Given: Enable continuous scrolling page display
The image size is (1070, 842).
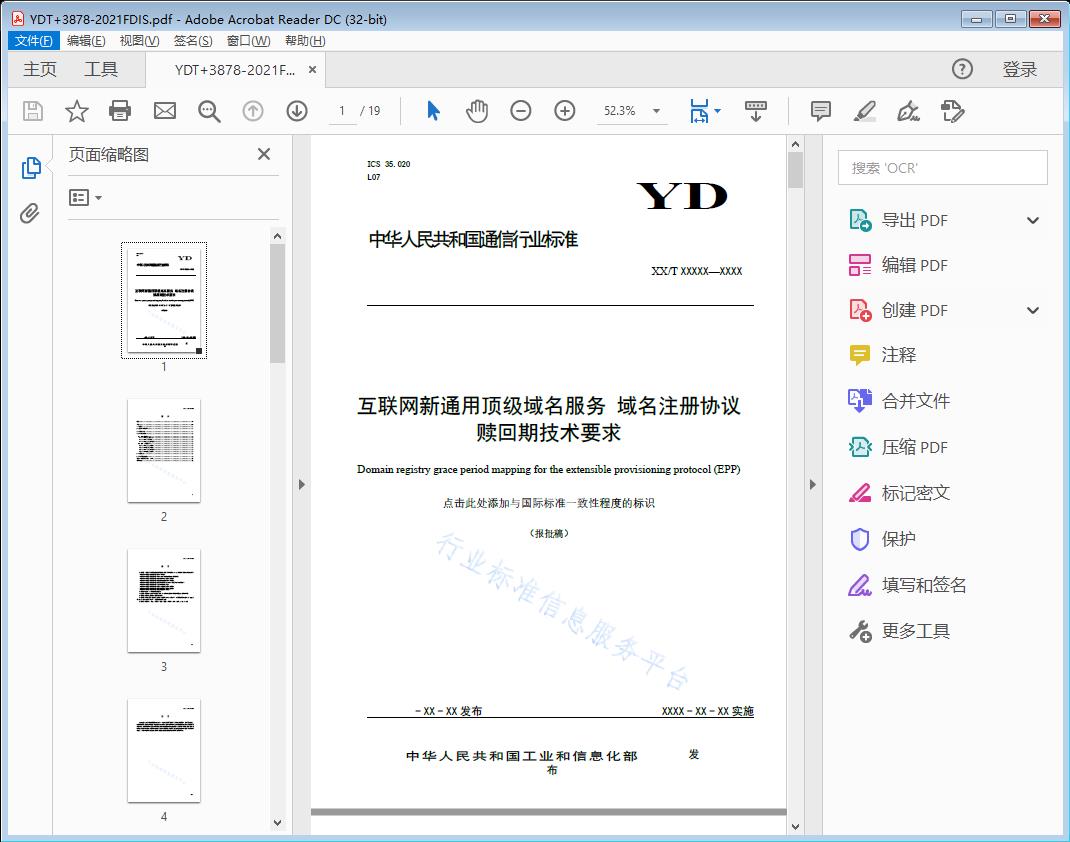Looking at the screenshot, I should [755, 111].
